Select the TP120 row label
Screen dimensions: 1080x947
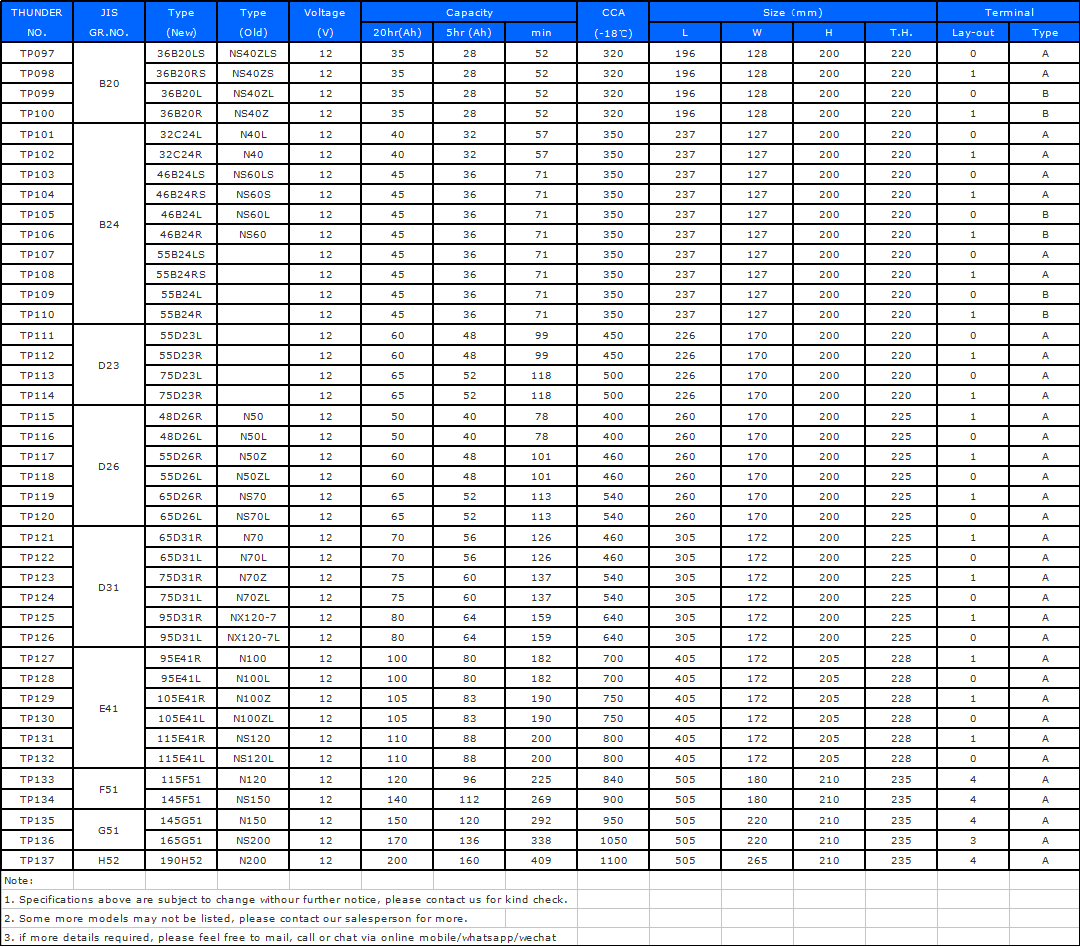click(x=37, y=517)
